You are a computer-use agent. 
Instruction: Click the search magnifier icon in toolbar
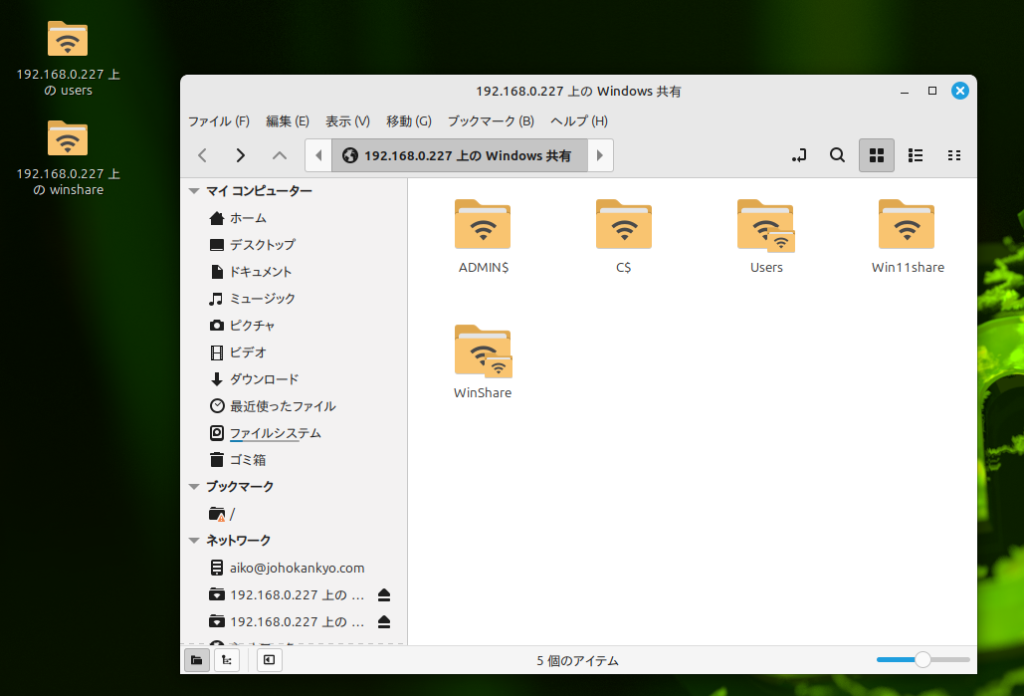click(837, 155)
